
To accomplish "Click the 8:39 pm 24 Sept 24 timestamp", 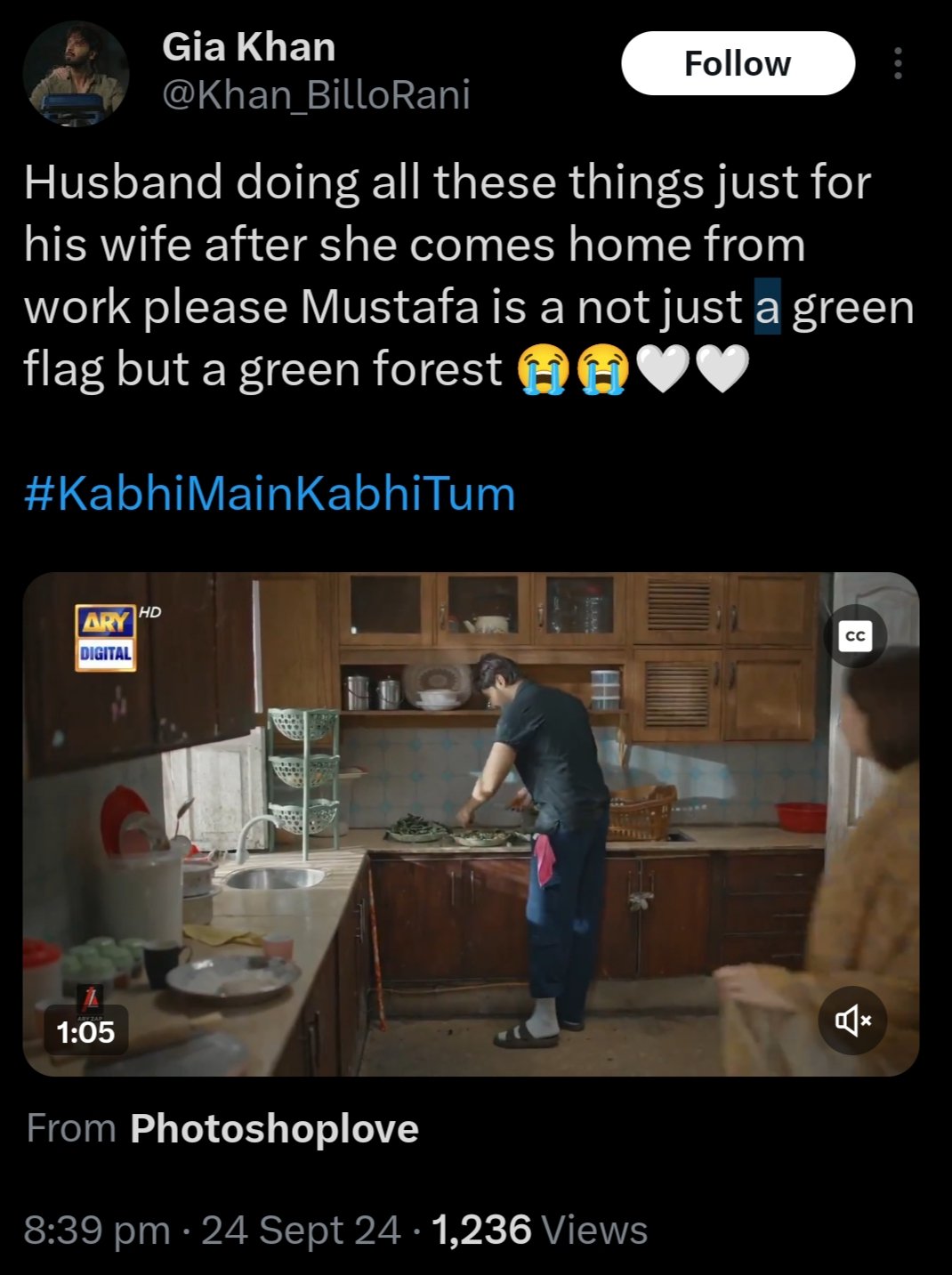I will coord(212,1230).
